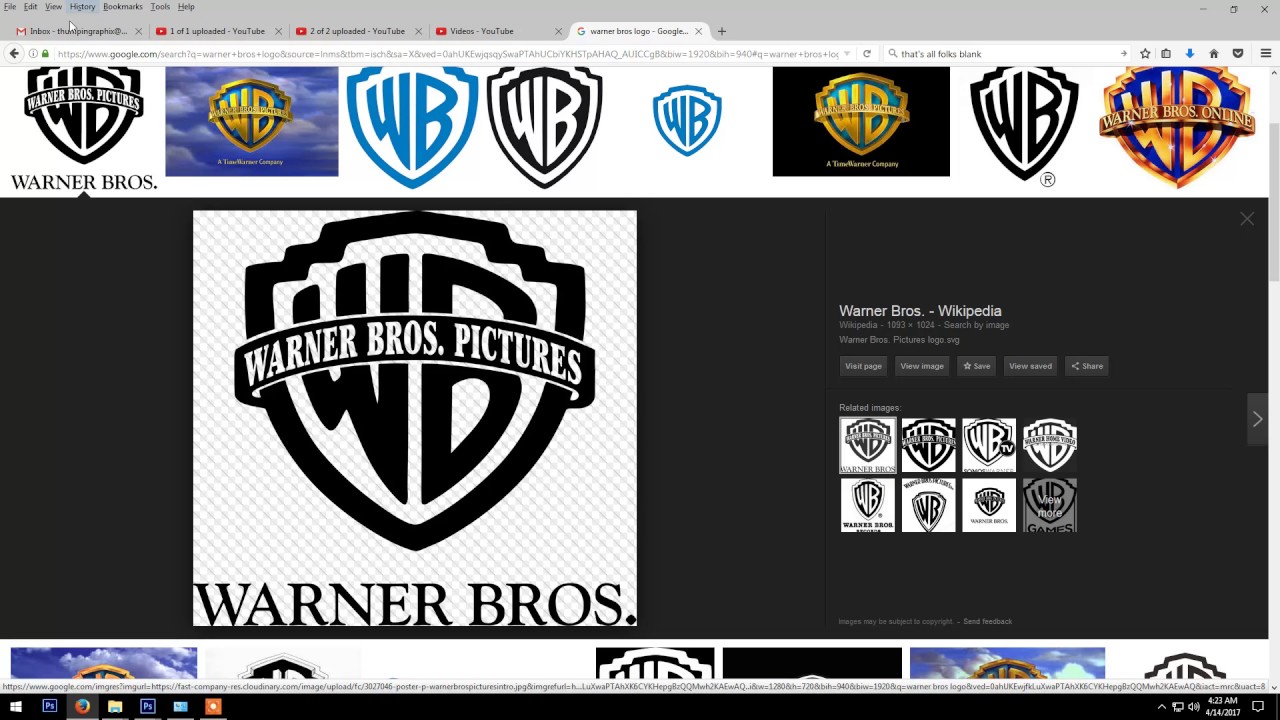Click the 'Wikipedia' source link
Image resolution: width=1280 pixels, height=720 pixels.
tap(858, 325)
